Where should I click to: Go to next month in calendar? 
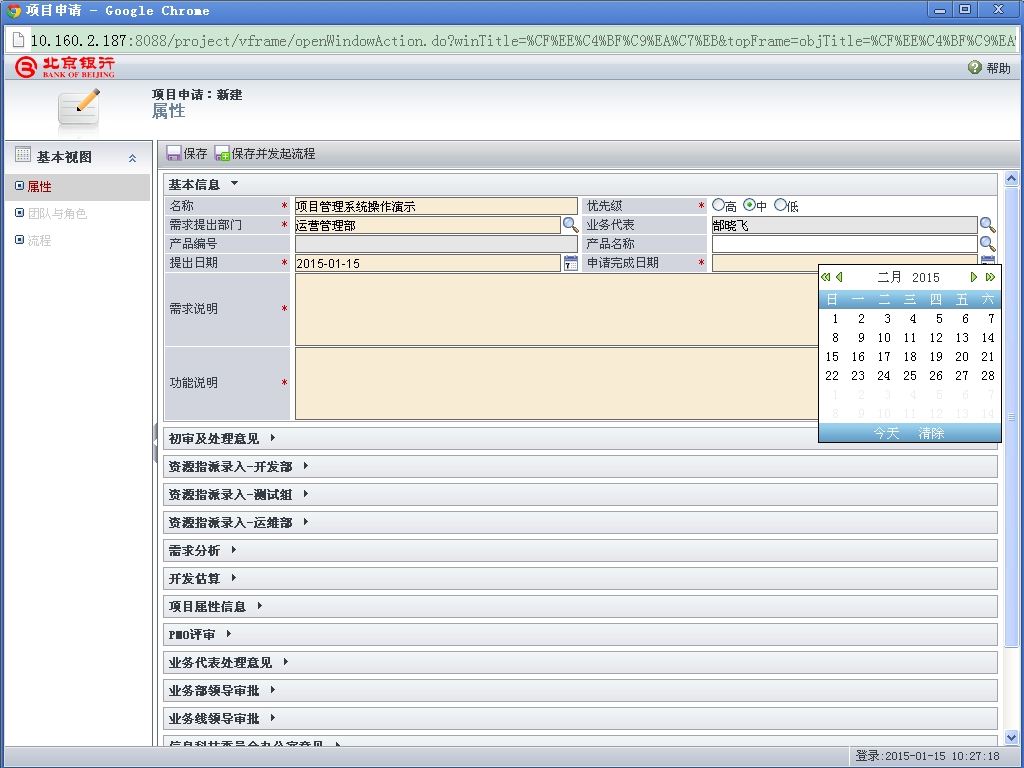coord(974,277)
